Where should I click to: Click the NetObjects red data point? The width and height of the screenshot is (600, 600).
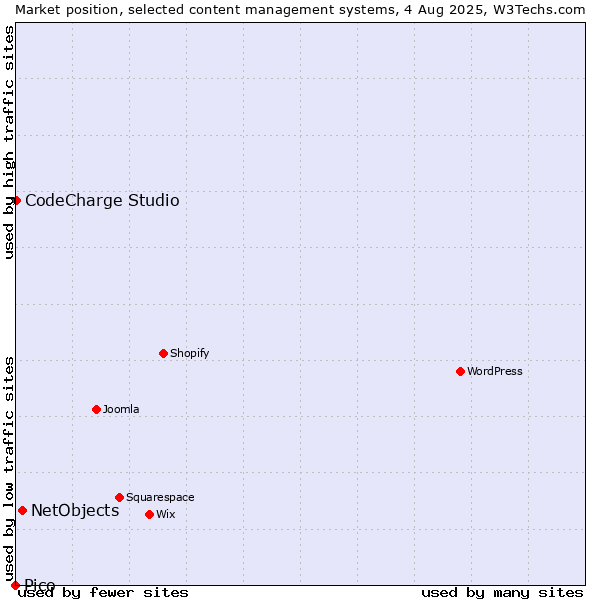23,511
